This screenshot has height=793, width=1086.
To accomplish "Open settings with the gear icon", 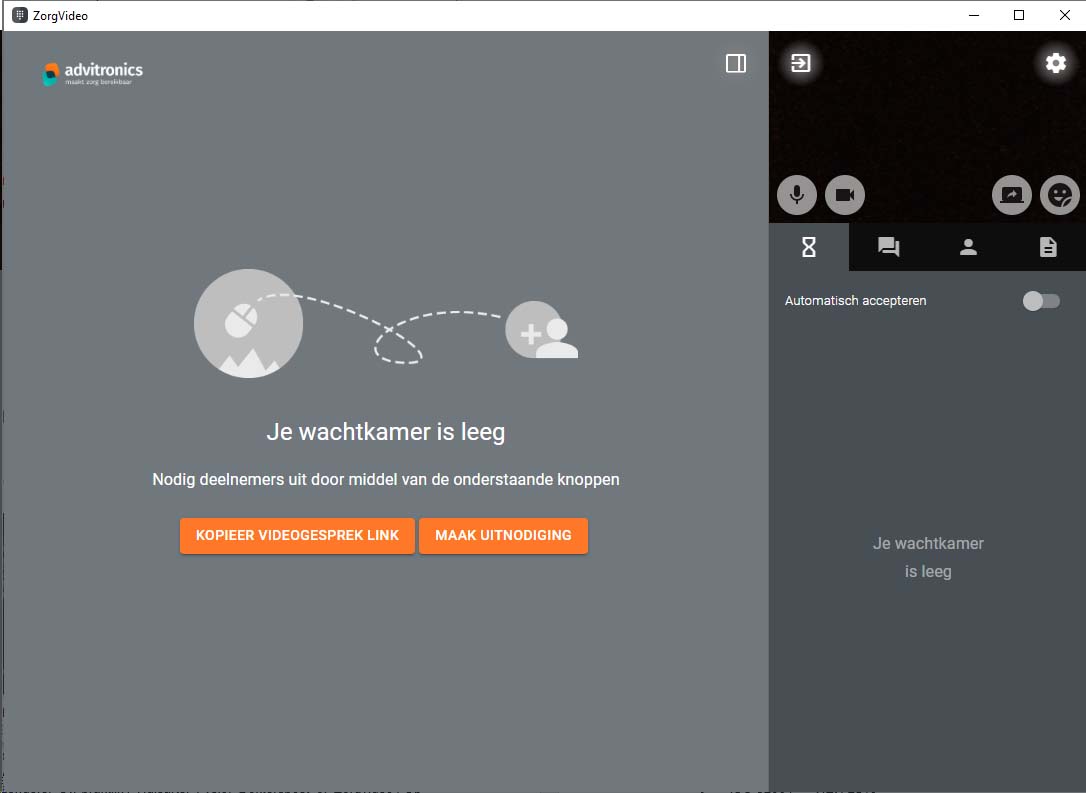I will [1056, 64].
